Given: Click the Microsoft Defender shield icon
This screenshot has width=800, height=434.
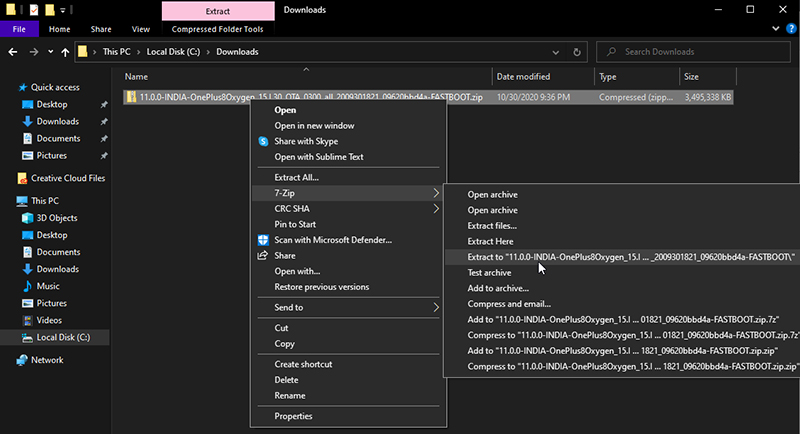Looking at the screenshot, I should [x=263, y=240].
